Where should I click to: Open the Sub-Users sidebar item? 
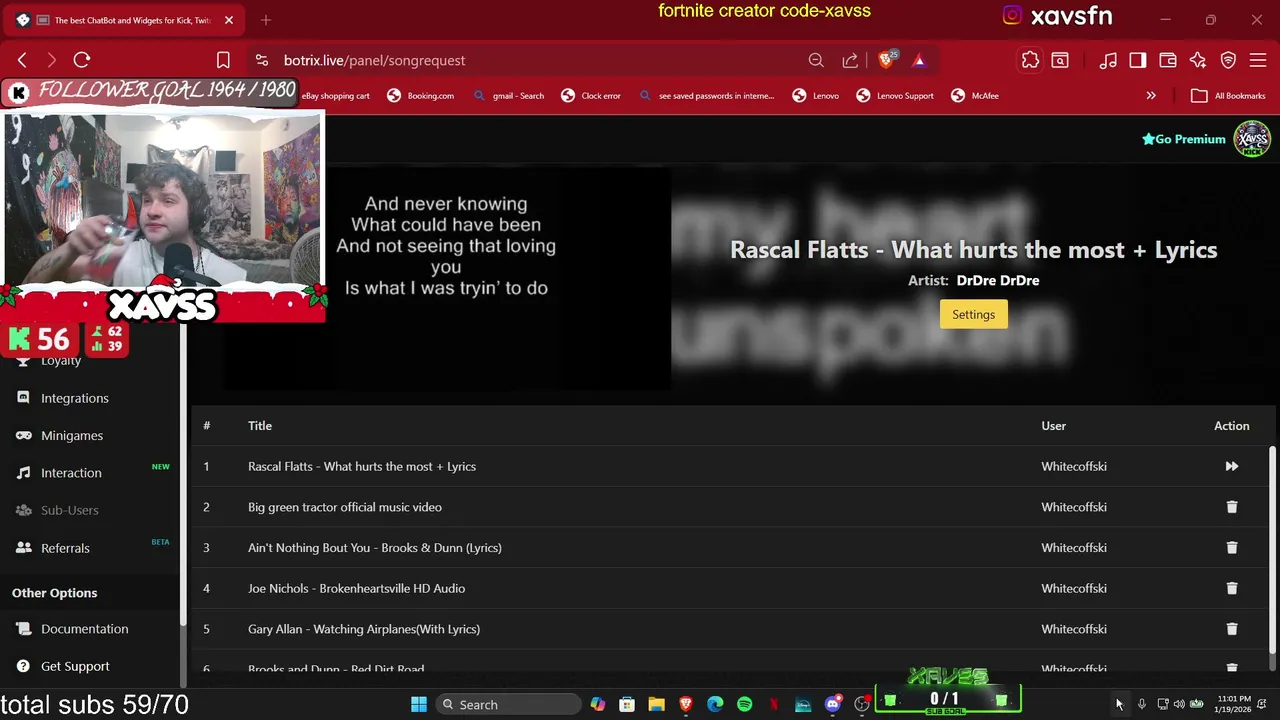click(70, 510)
